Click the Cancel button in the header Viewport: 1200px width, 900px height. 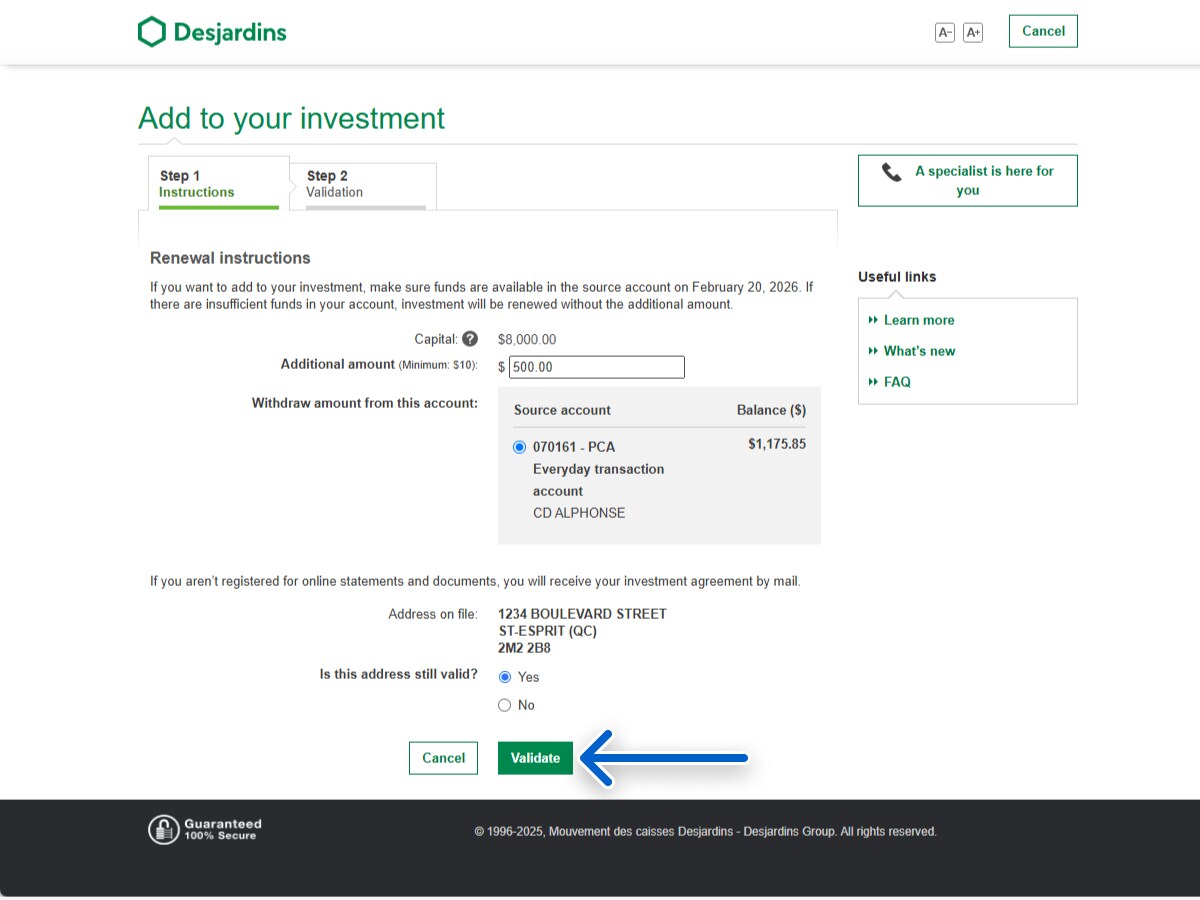[x=1043, y=31]
